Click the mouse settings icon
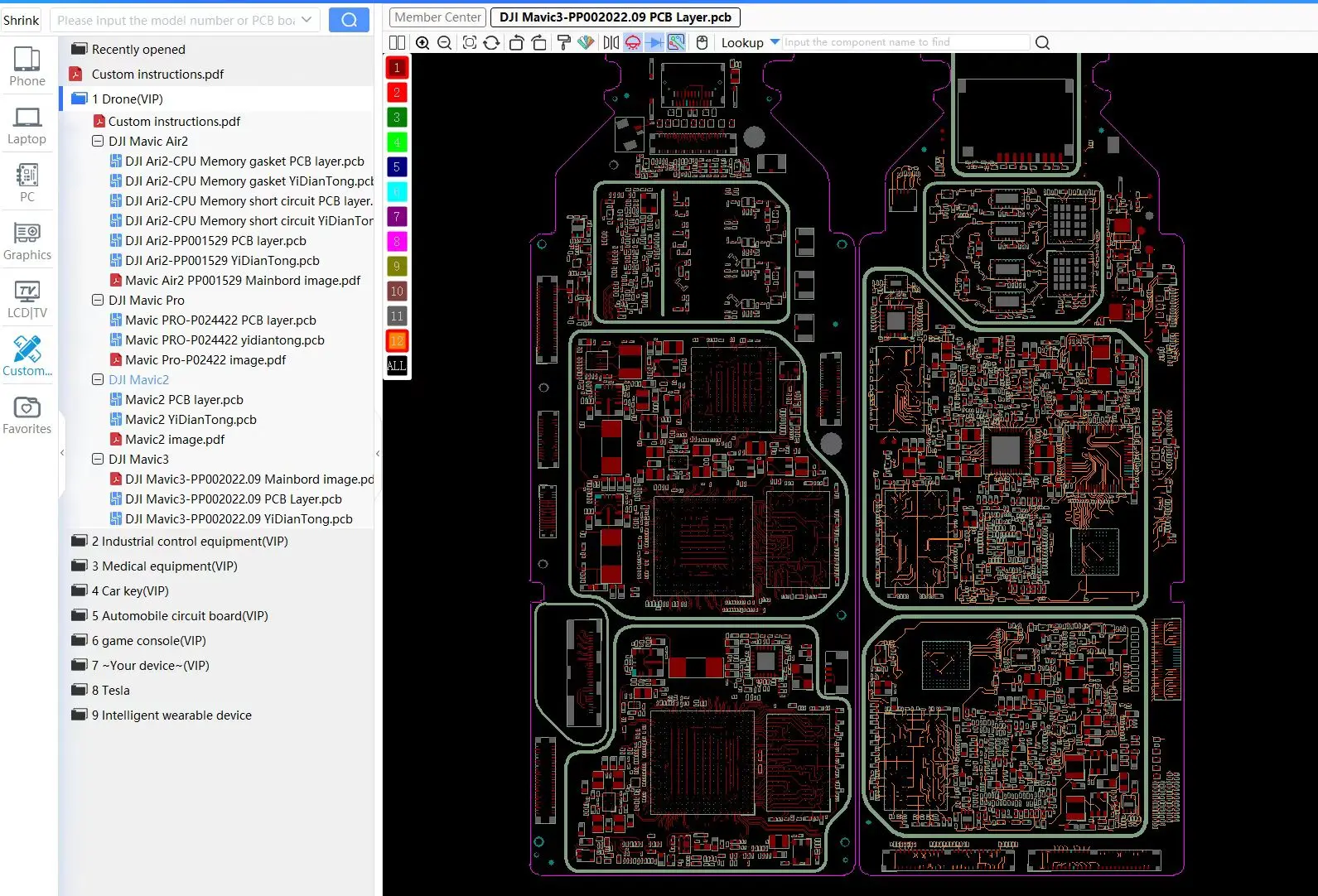 [x=702, y=42]
